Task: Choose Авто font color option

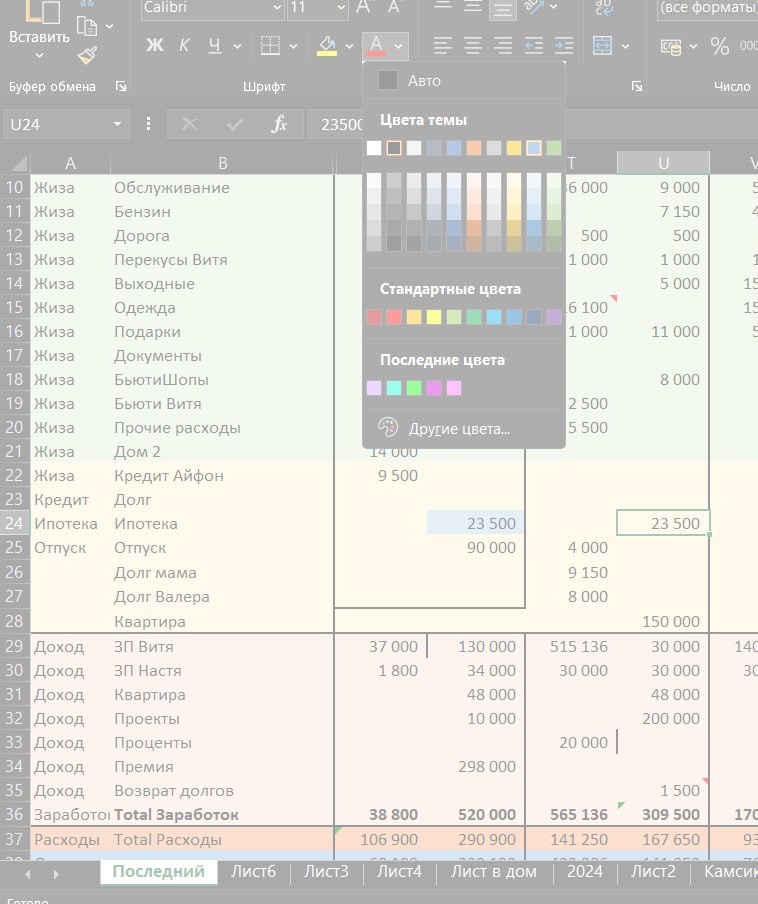Action: pos(464,81)
